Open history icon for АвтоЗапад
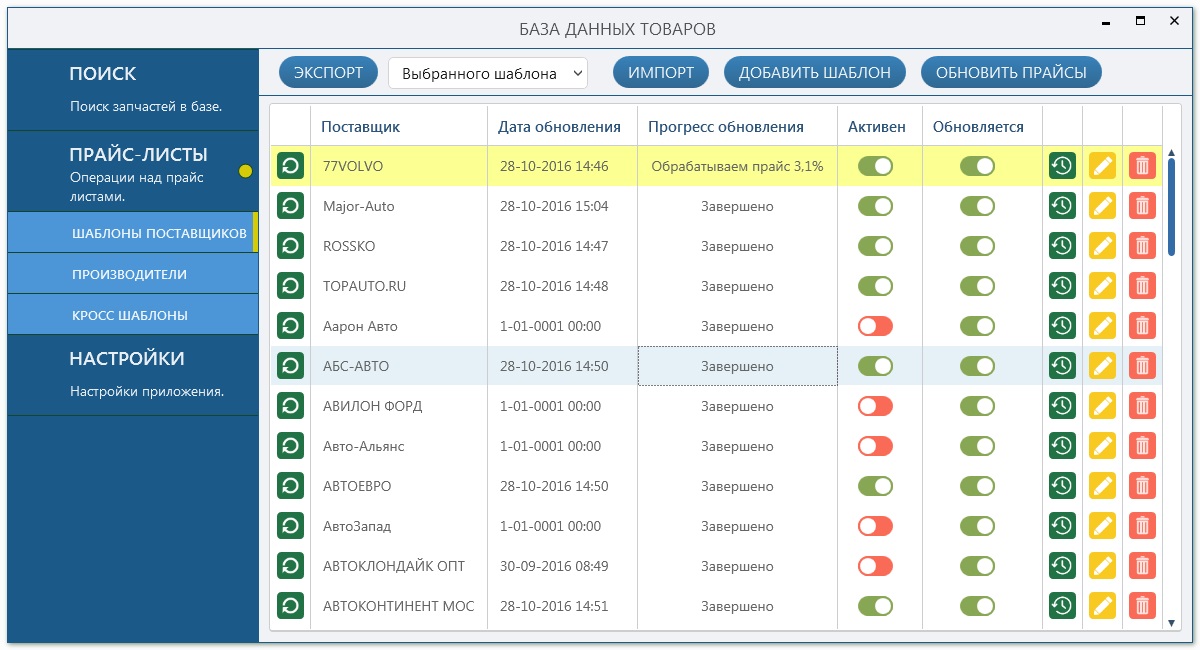Viewport: 1200px width, 650px height. click(1062, 526)
